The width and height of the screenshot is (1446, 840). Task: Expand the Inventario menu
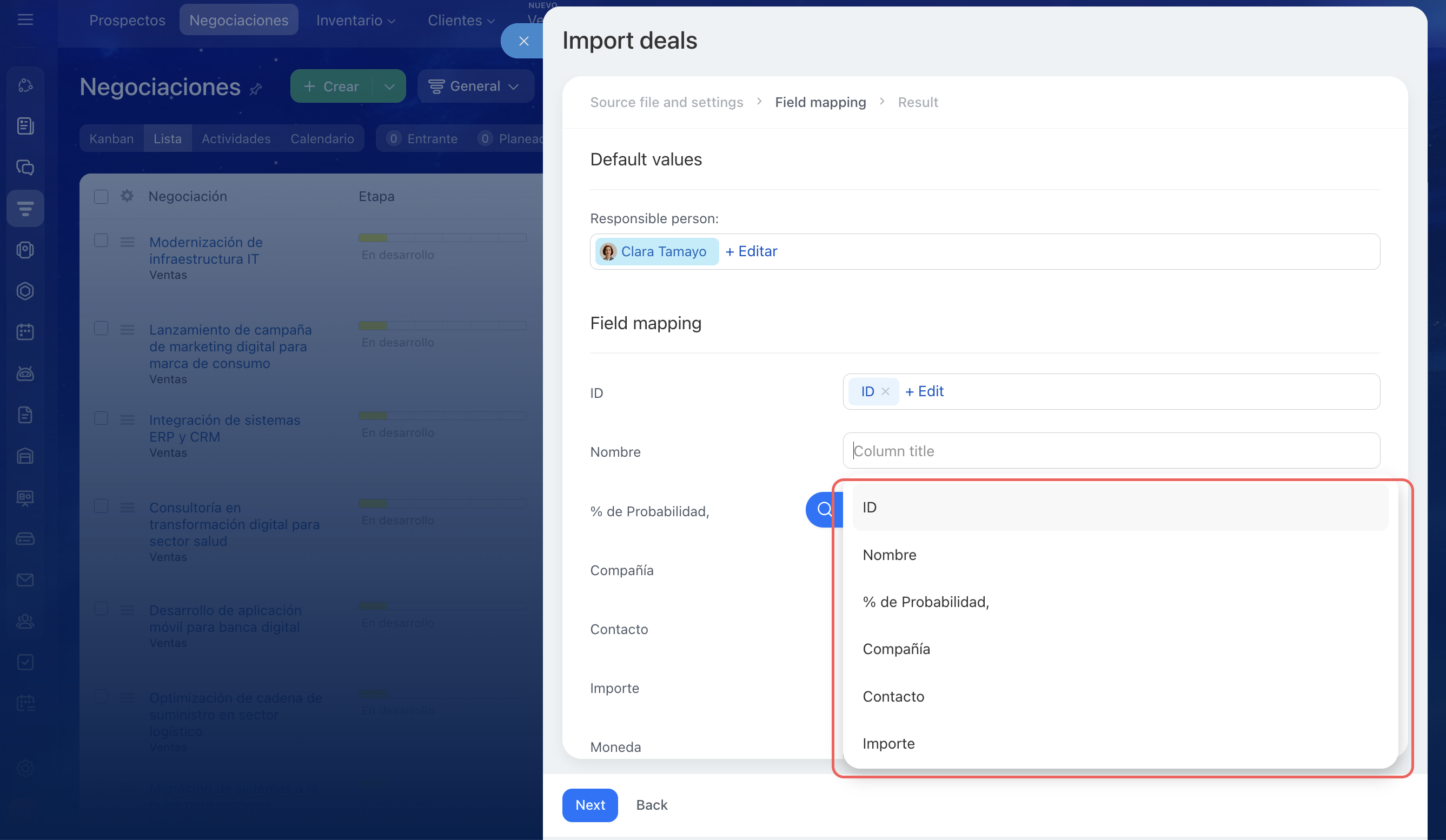point(355,20)
